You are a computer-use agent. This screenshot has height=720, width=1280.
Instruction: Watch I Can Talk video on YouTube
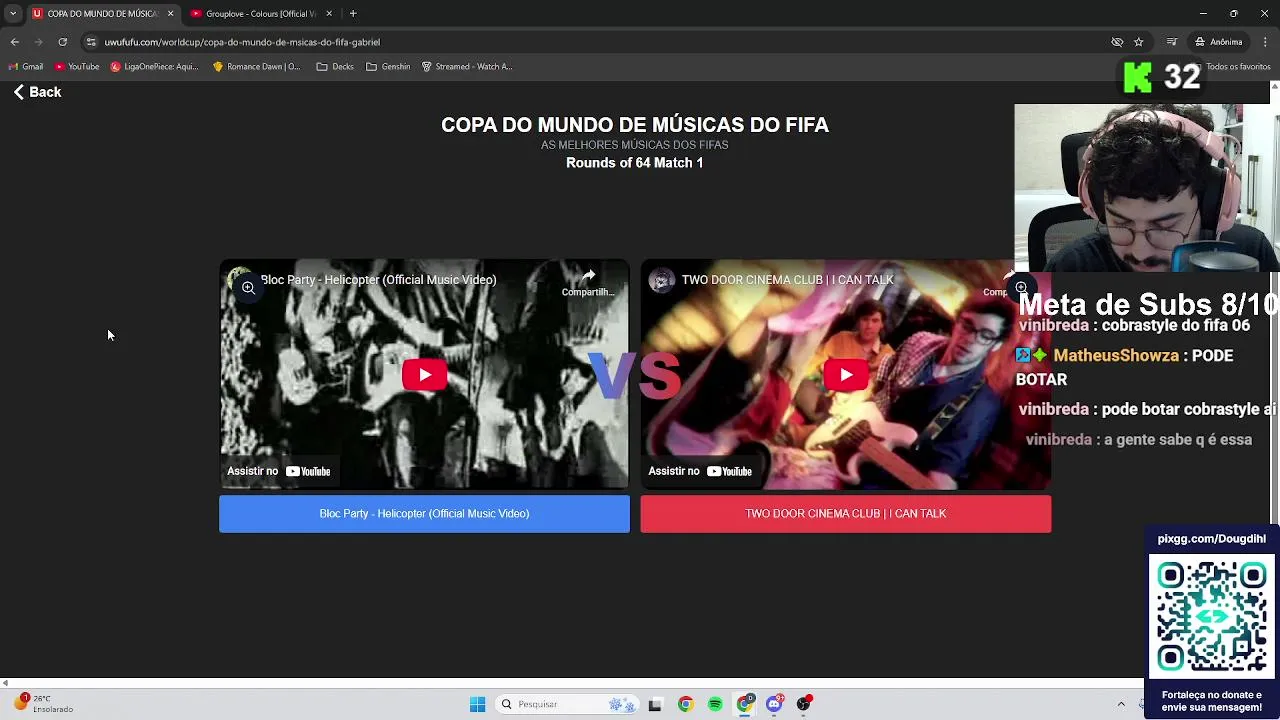tap(700, 471)
